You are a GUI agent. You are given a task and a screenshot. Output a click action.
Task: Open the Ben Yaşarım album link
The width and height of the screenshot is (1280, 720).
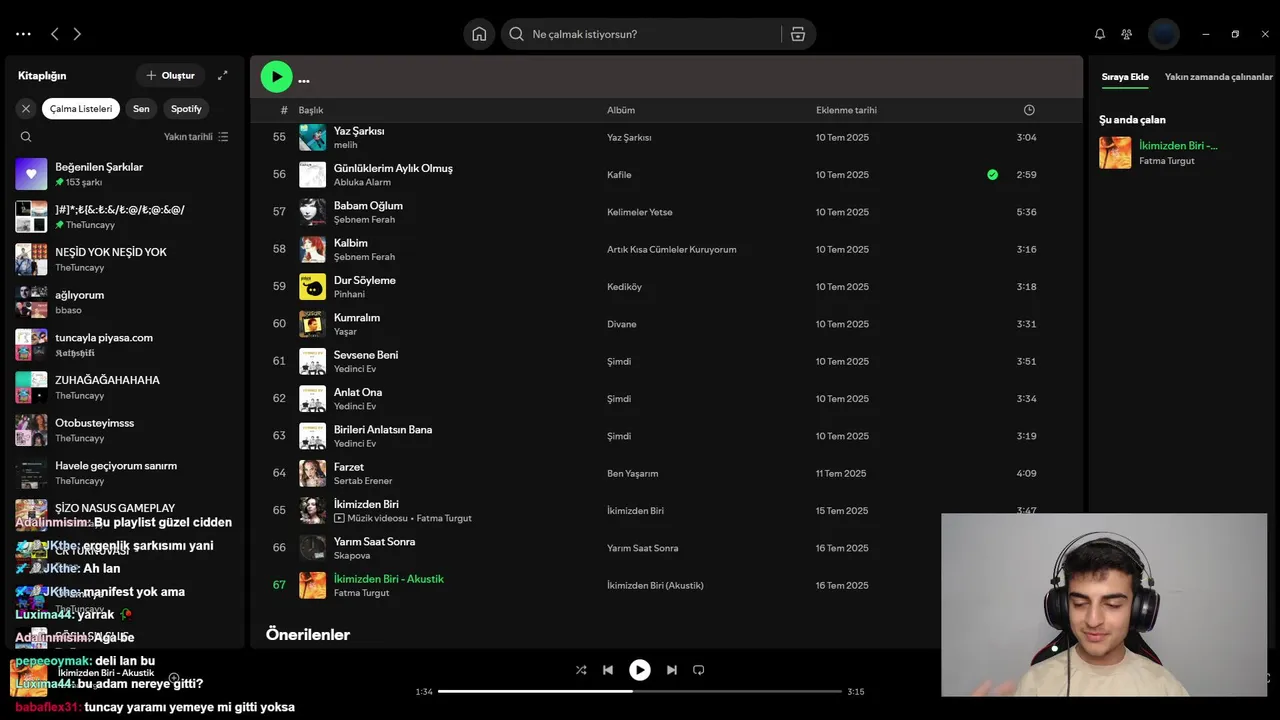[632, 473]
